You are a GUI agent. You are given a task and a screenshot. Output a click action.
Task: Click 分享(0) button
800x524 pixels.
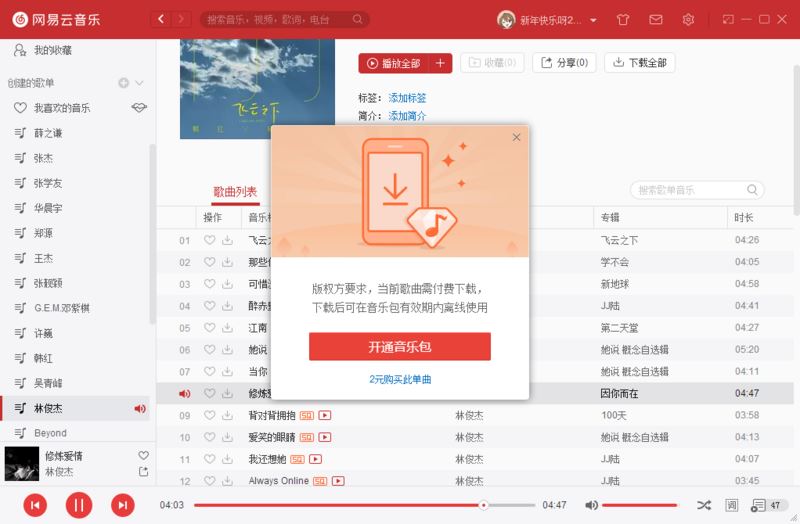tap(564, 63)
